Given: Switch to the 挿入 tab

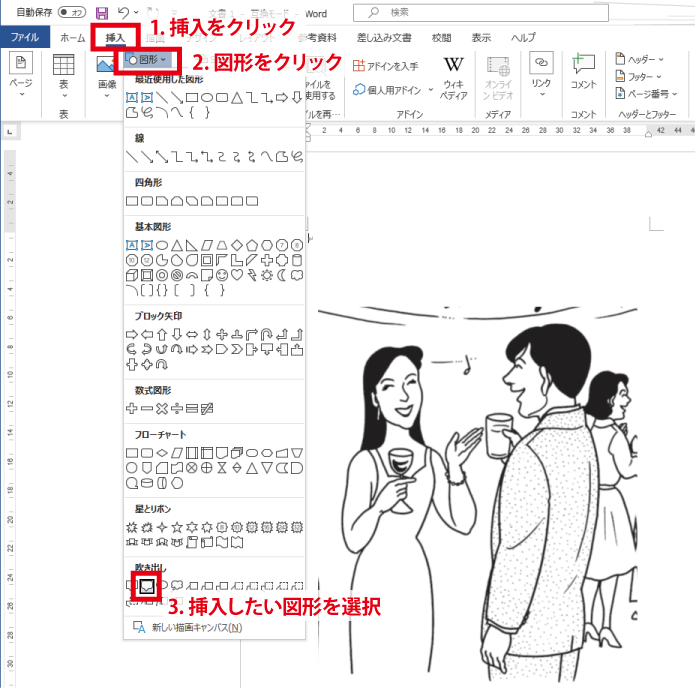Looking at the screenshot, I should 115,38.
